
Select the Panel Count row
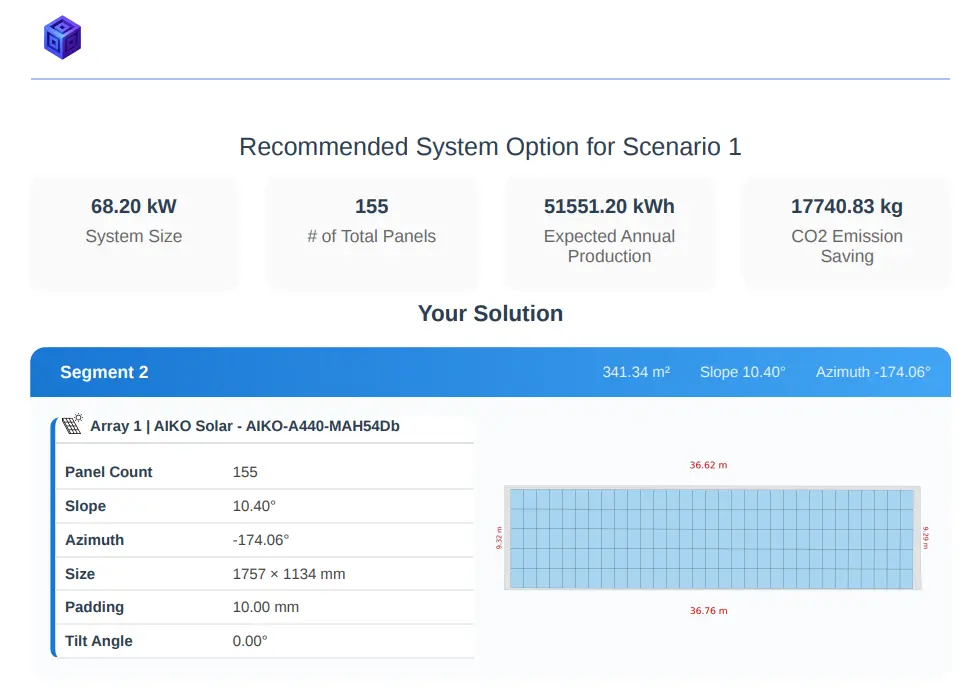coord(263,472)
